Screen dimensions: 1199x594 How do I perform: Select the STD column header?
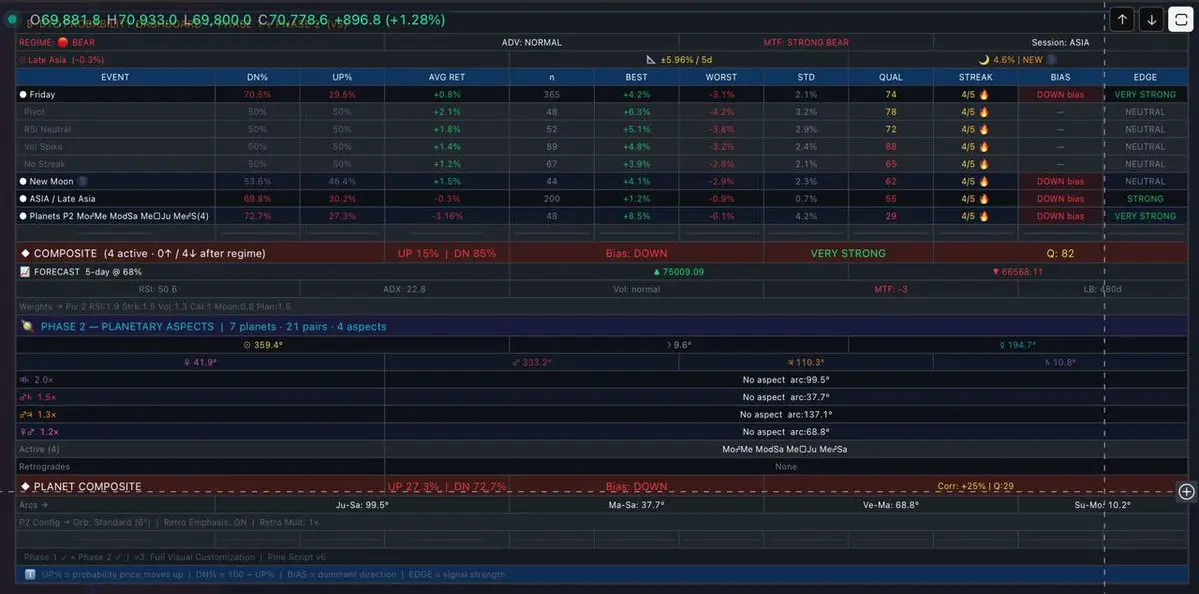click(806, 77)
